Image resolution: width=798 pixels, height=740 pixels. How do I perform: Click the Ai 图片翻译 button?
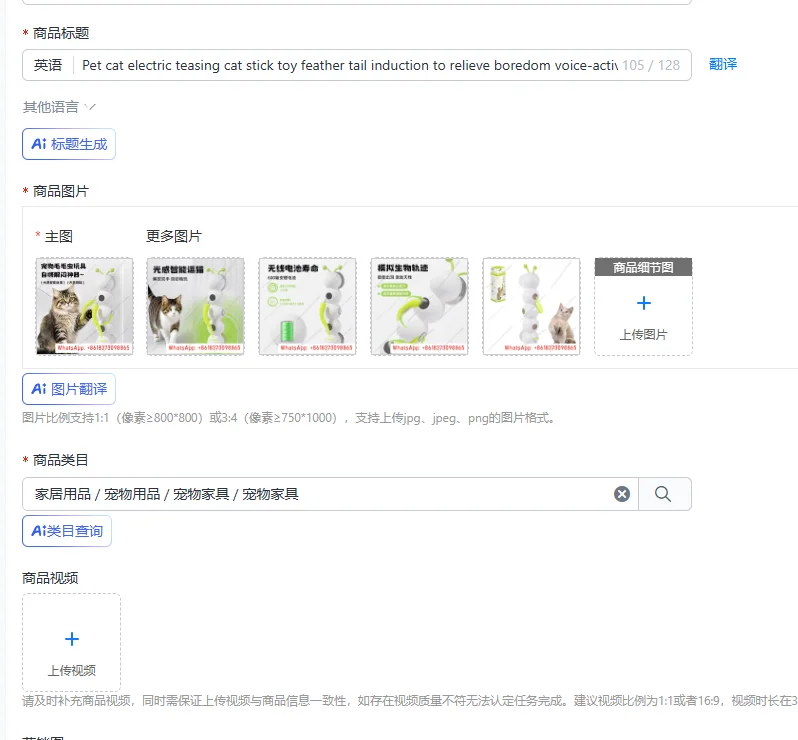coord(69,389)
